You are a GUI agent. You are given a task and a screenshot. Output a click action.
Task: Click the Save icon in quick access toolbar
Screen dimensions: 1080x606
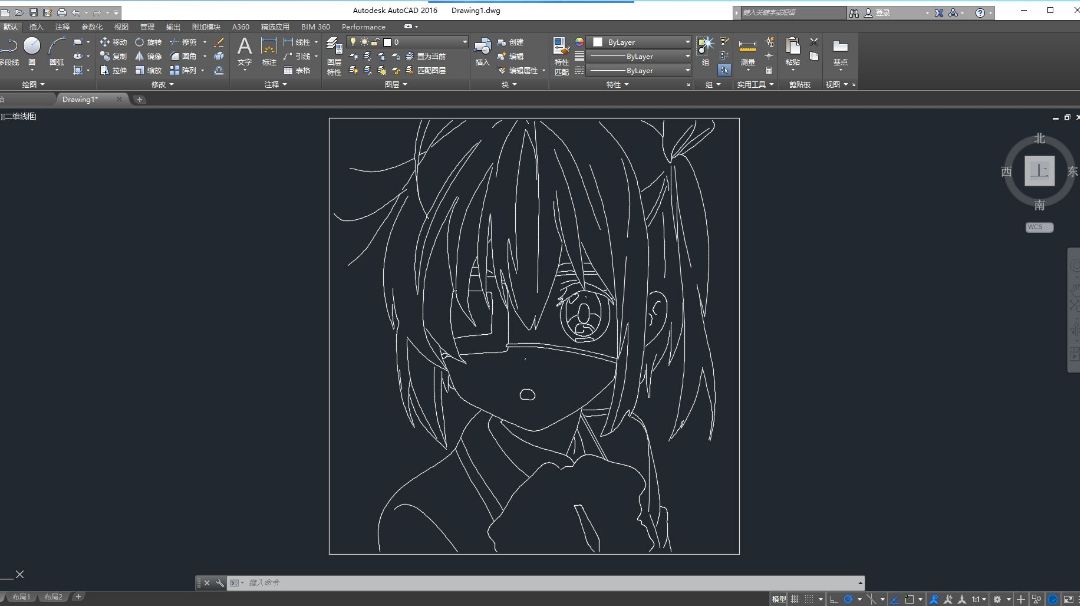tap(33, 12)
